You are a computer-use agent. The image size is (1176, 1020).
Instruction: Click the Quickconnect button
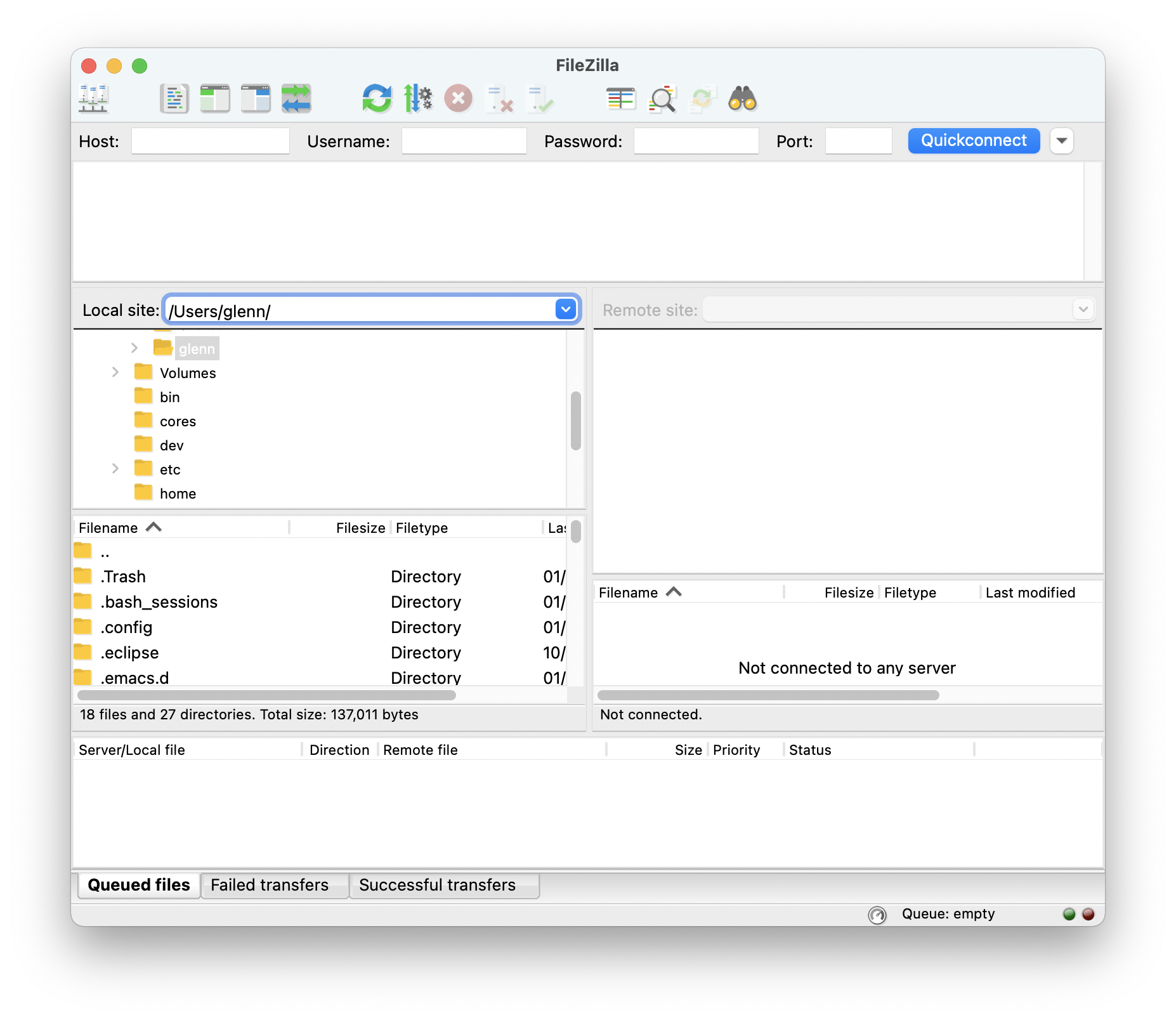(x=974, y=141)
